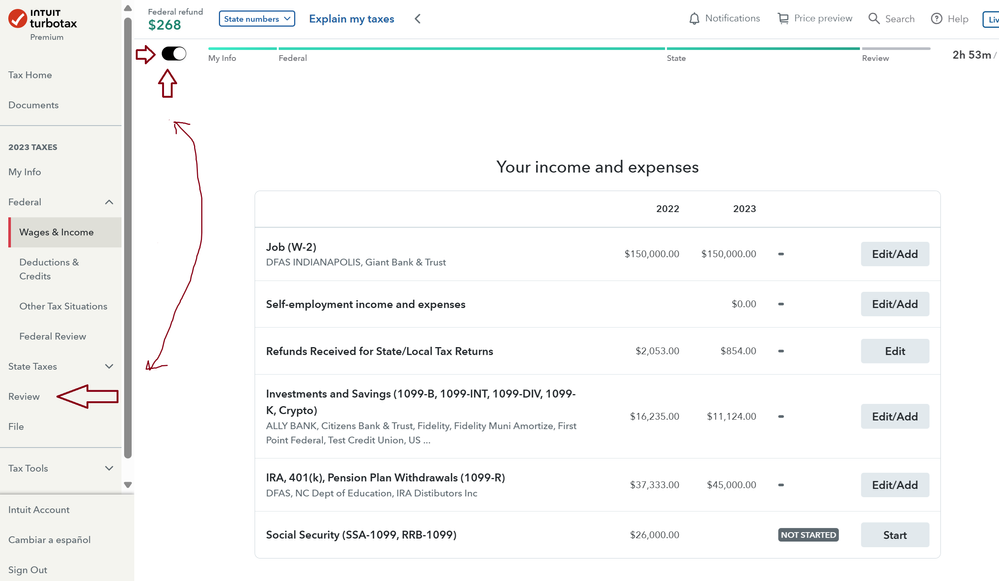
Task: Go to Federal Review
Action: click(x=52, y=336)
